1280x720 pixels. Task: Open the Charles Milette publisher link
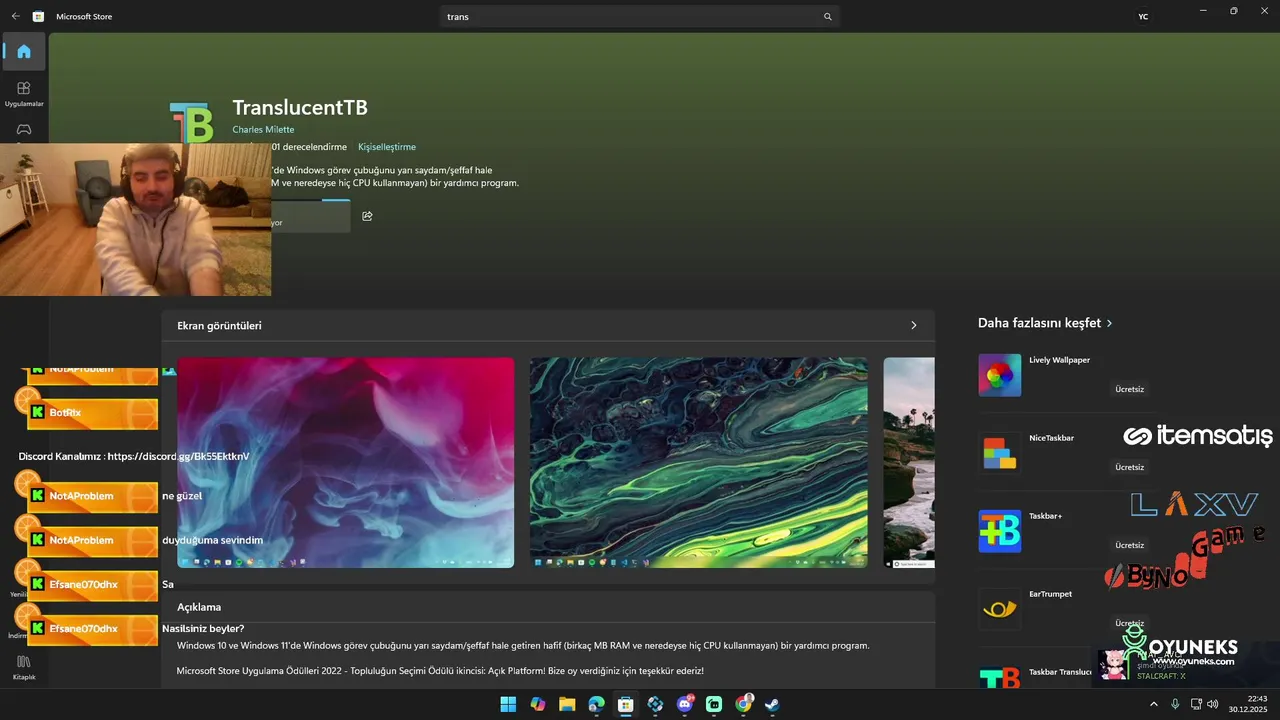click(263, 129)
